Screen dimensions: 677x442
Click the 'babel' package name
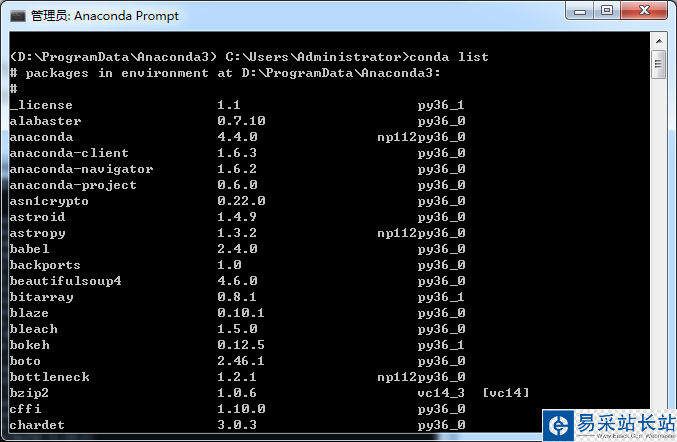click(x=29, y=249)
